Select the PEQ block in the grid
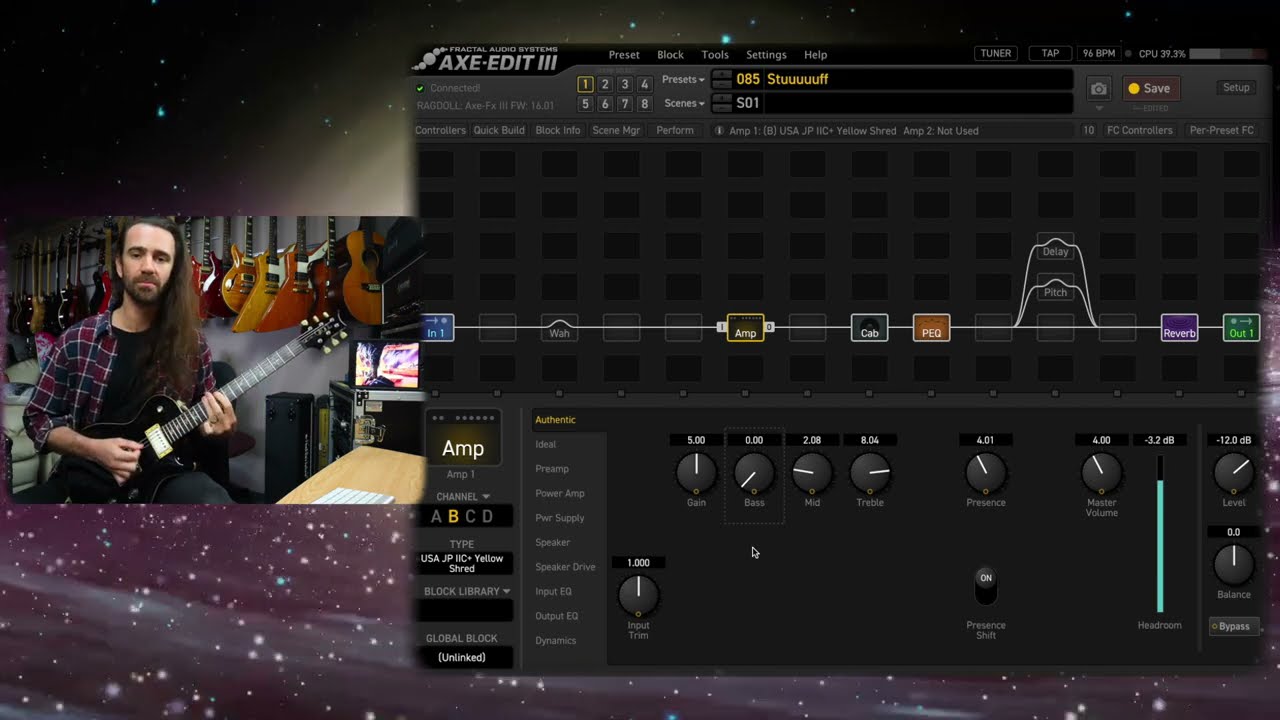Viewport: 1280px width, 720px height. click(931, 328)
